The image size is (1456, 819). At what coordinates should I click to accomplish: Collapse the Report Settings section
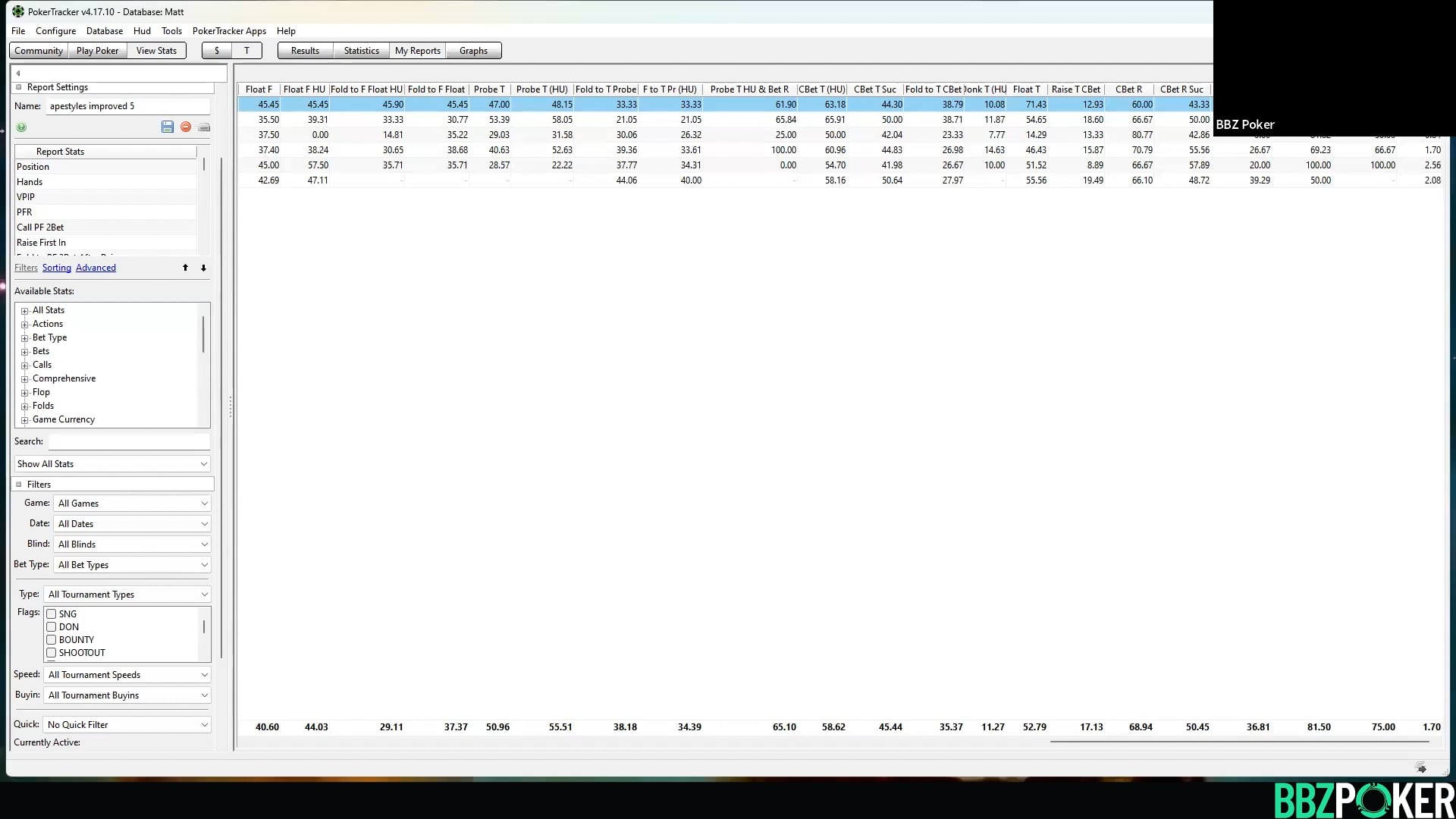click(x=19, y=86)
